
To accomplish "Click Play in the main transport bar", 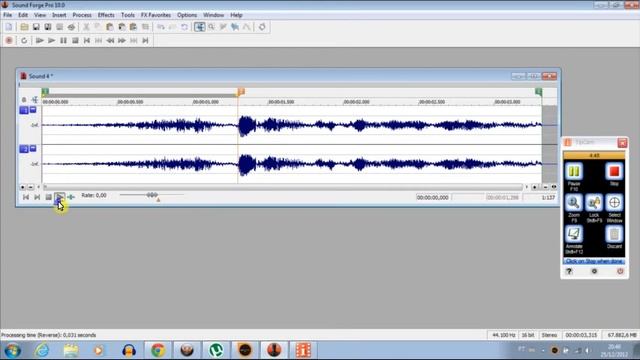I will [51, 40].
